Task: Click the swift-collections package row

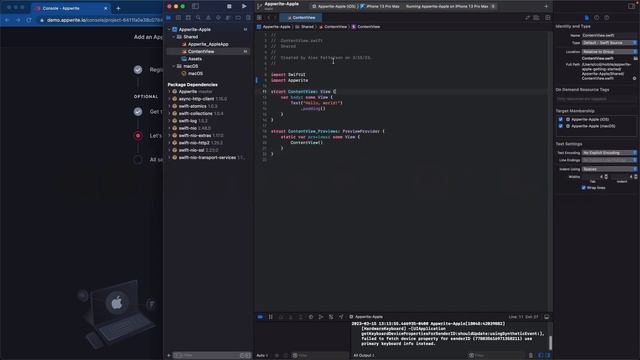Action: pyautogui.click(x=208, y=113)
